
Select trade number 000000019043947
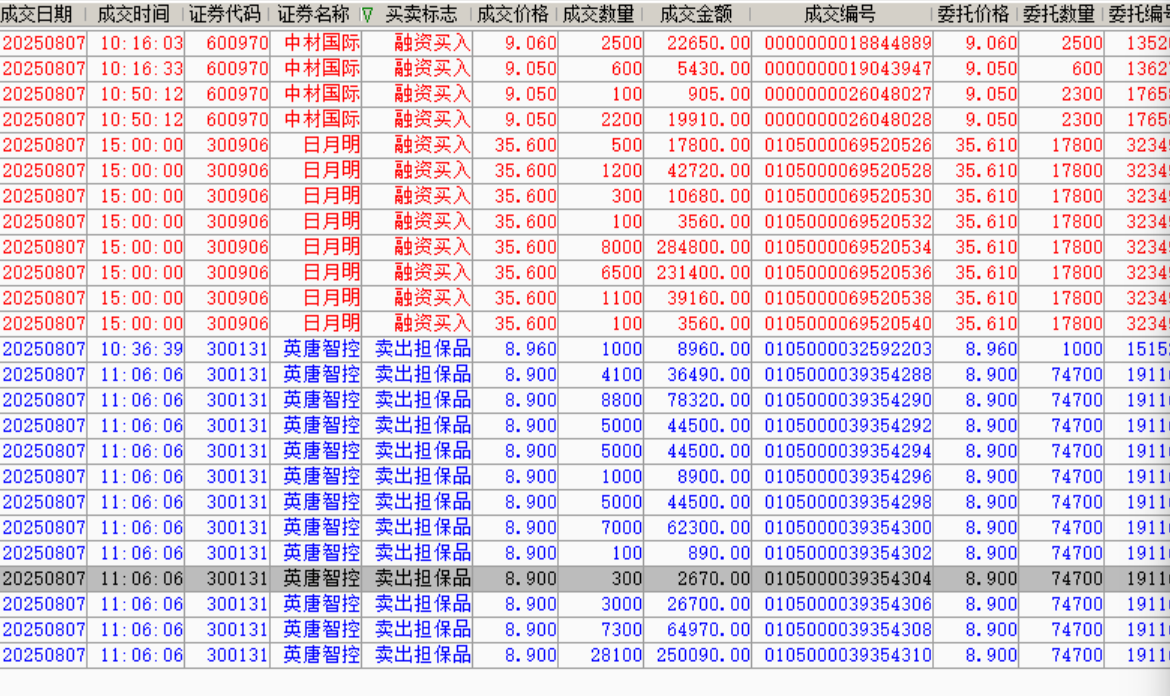pos(848,69)
